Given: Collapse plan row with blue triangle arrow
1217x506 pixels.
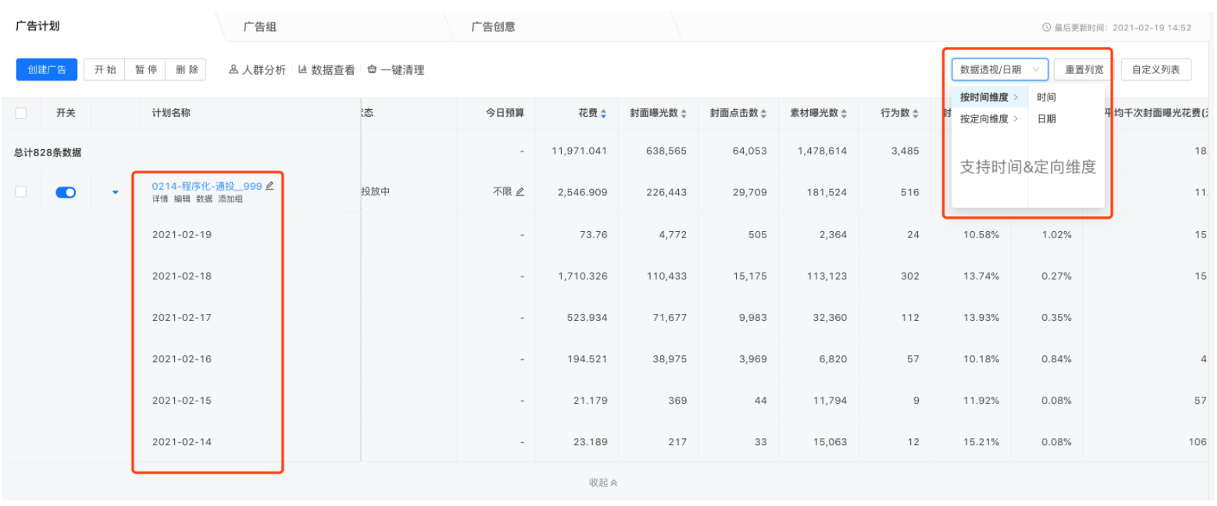Looking at the screenshot, I should pos(115,192).
